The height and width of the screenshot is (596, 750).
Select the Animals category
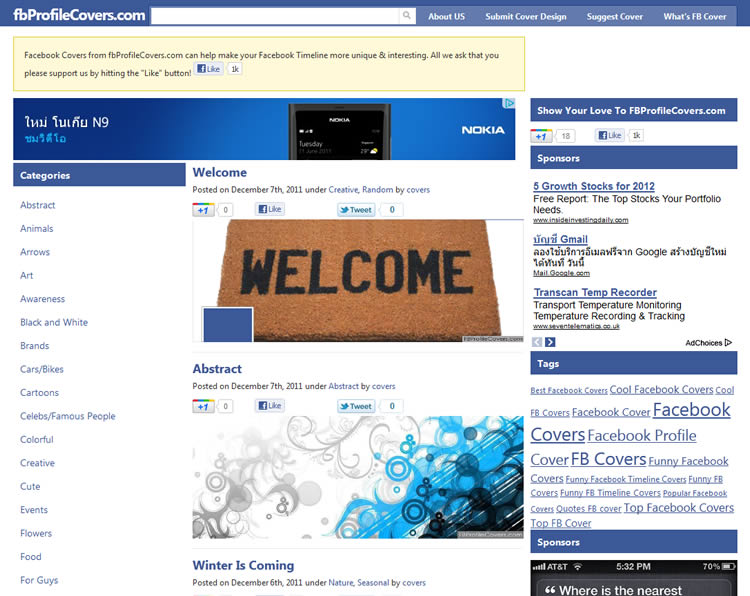37,229
